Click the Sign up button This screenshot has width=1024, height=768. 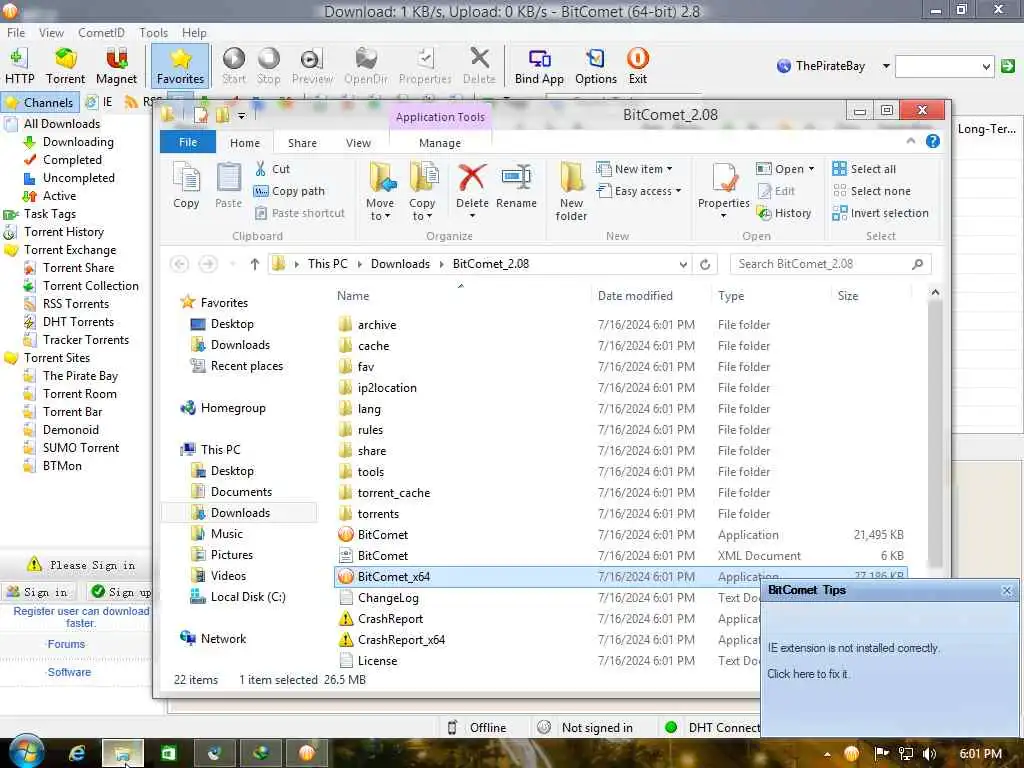click(x=120, y=592)
